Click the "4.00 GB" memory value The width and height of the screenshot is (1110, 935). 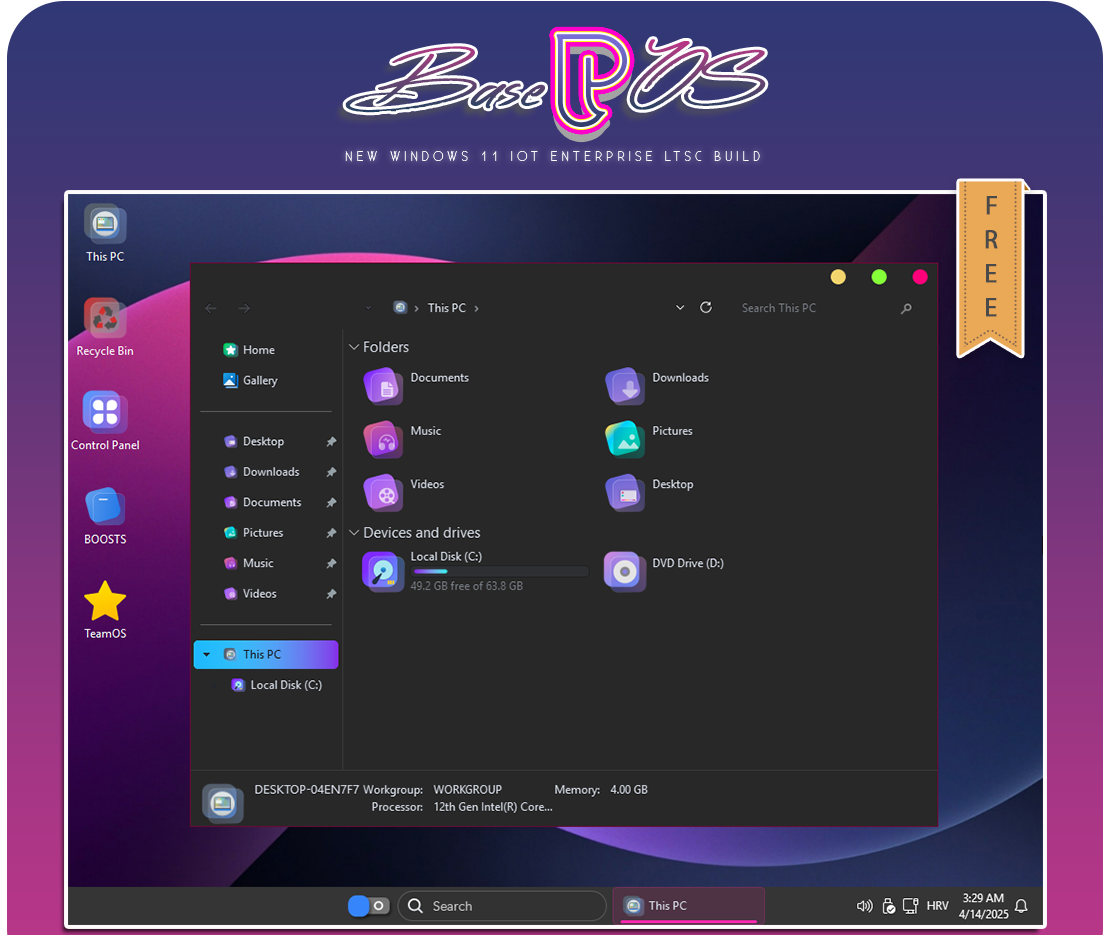coord(629,789)
